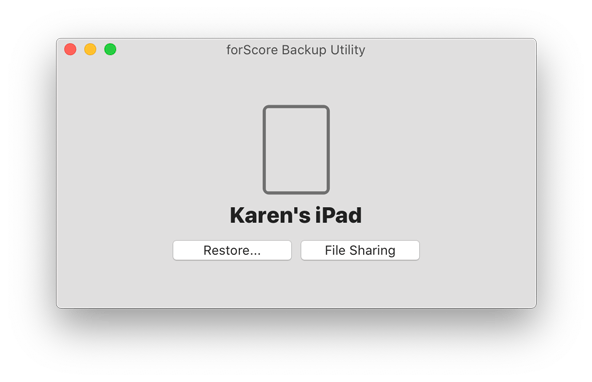Image resolution: width=592 pixels, height=382 pixels.
Task: Start restoring a backup via Restore...
Action: point(232,250)
